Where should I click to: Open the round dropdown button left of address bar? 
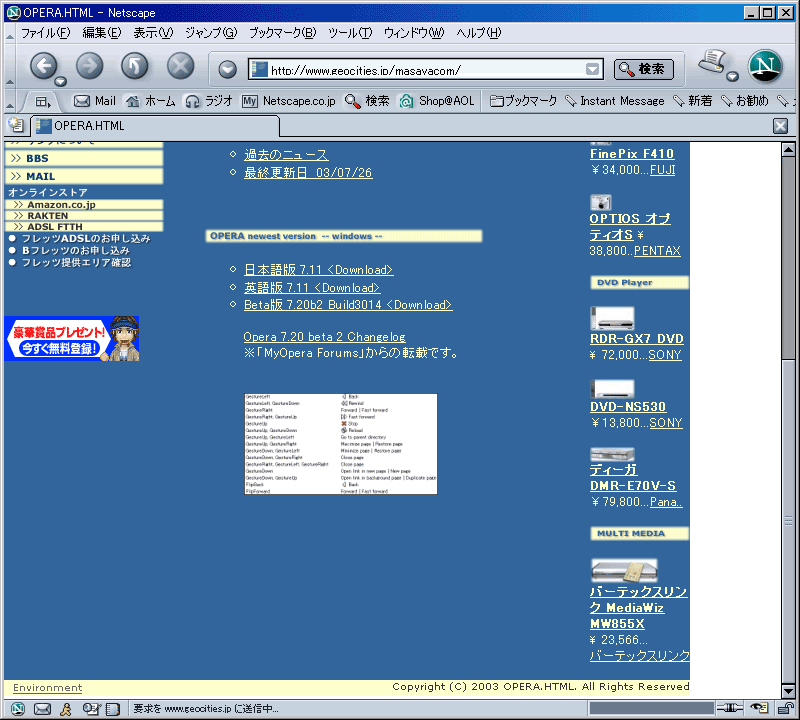(228, 69)
